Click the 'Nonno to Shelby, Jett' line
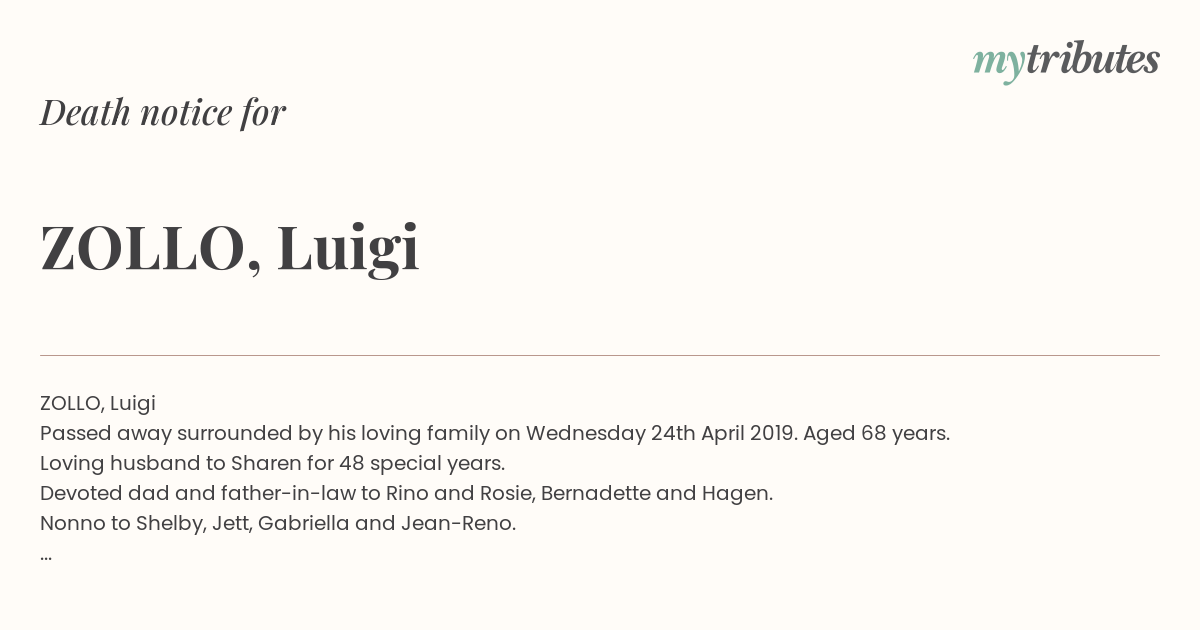The width and height of the screenshot is (1200, 630). [278, 524]
